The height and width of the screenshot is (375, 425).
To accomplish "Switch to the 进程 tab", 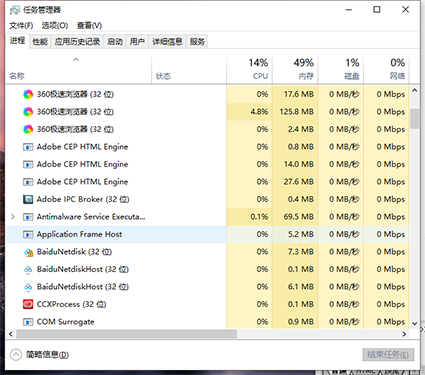I will tap(17, 41).
